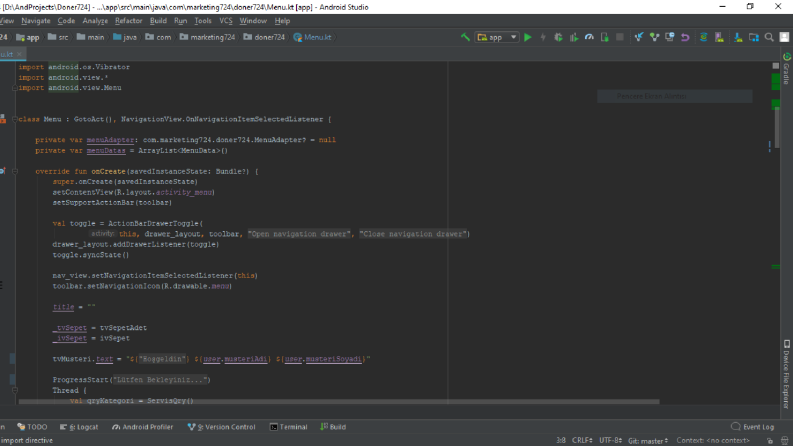Run Make Project with the hammer icon

(x=465, y=37)
